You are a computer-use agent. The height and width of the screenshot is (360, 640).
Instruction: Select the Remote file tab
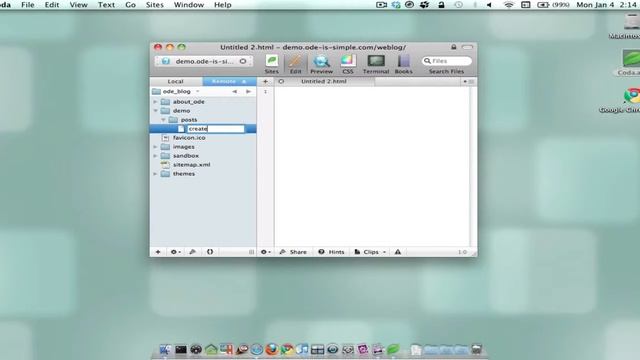pyautogui.click(x=229, y=82)
